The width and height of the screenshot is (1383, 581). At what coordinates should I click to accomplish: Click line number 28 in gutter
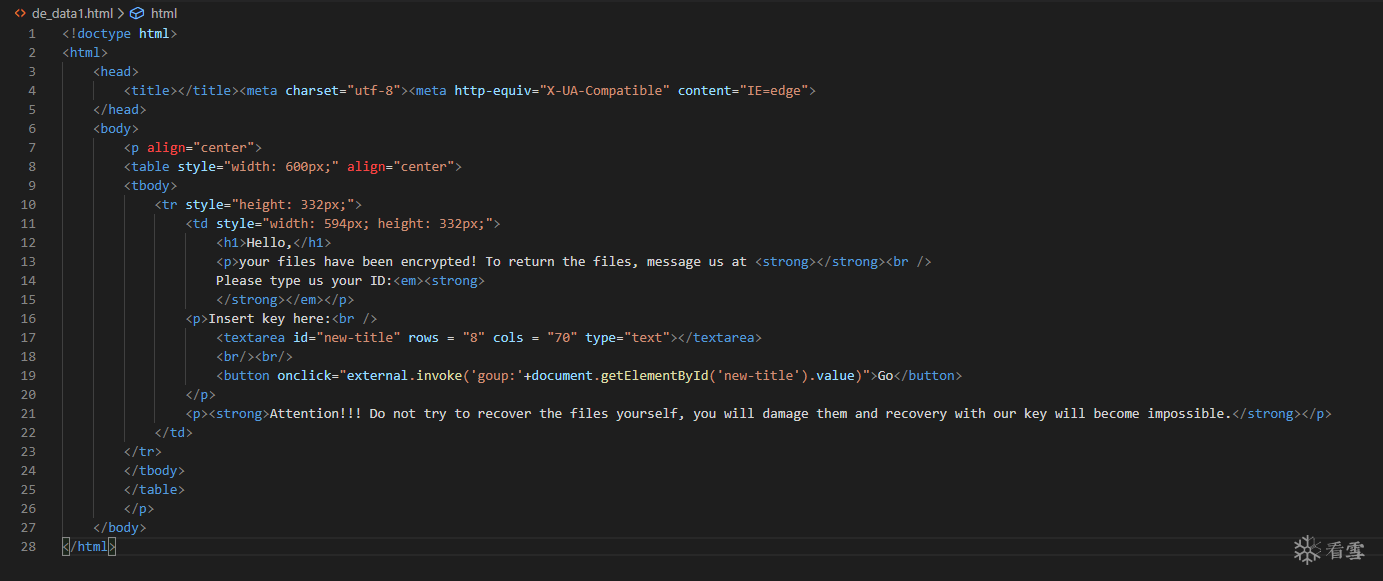tap(28, 546)
